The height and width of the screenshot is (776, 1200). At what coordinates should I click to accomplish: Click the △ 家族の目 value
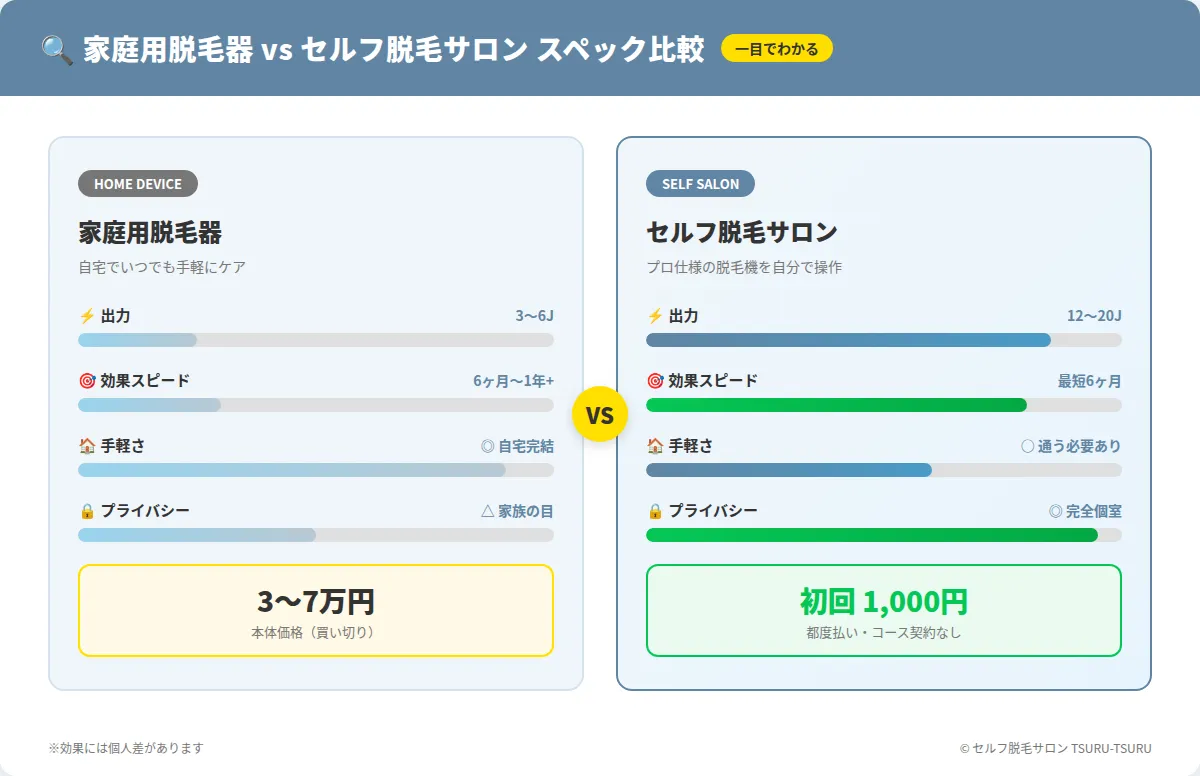click(x=517, y=511)
